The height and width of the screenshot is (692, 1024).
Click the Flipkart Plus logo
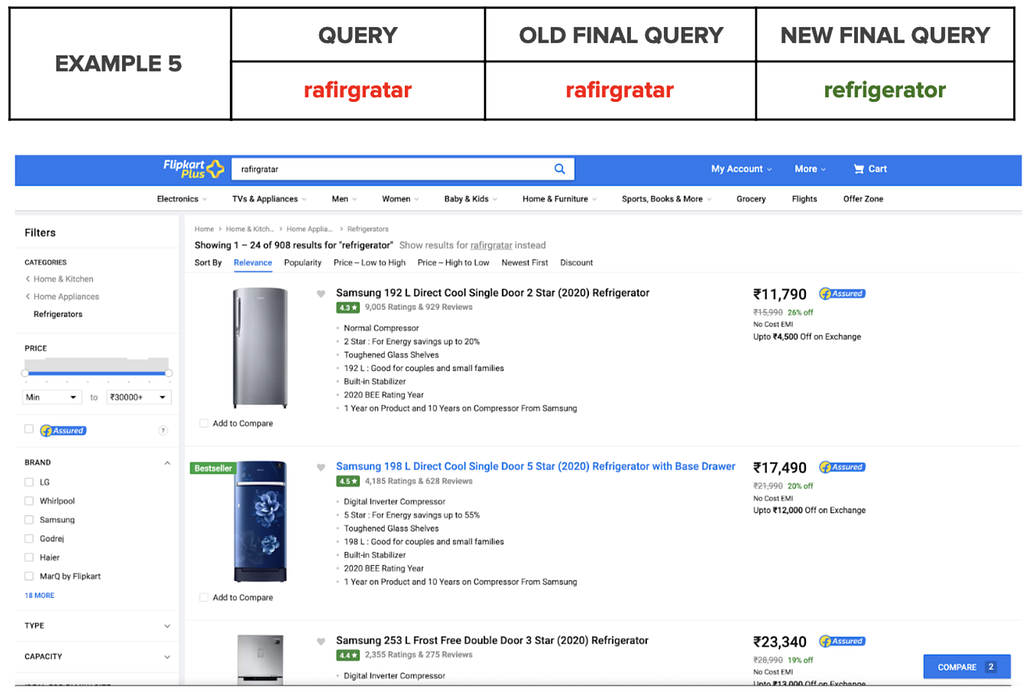point(194,169)
